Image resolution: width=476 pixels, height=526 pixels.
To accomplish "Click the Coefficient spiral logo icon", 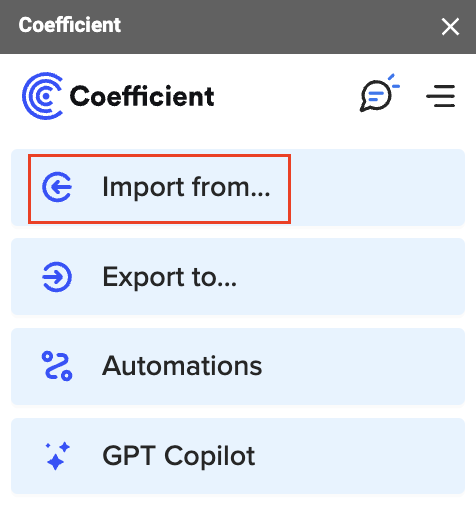I will pyautogui.click(x=43, y=96).
